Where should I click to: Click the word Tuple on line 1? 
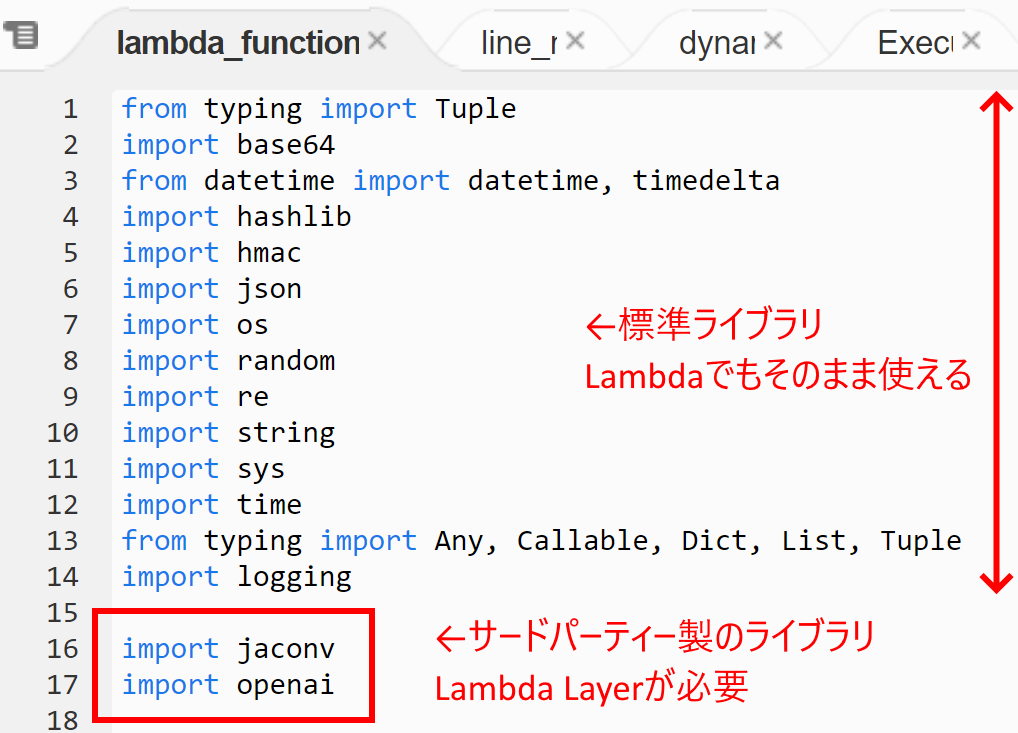coord(475,108)
